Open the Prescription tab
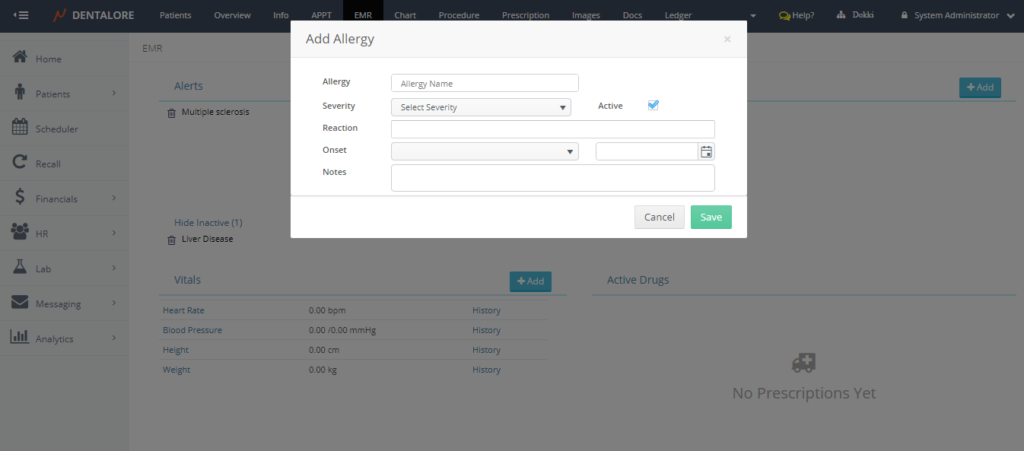The width and height of the screenshot is (1024, 451). tap(525, 15)
